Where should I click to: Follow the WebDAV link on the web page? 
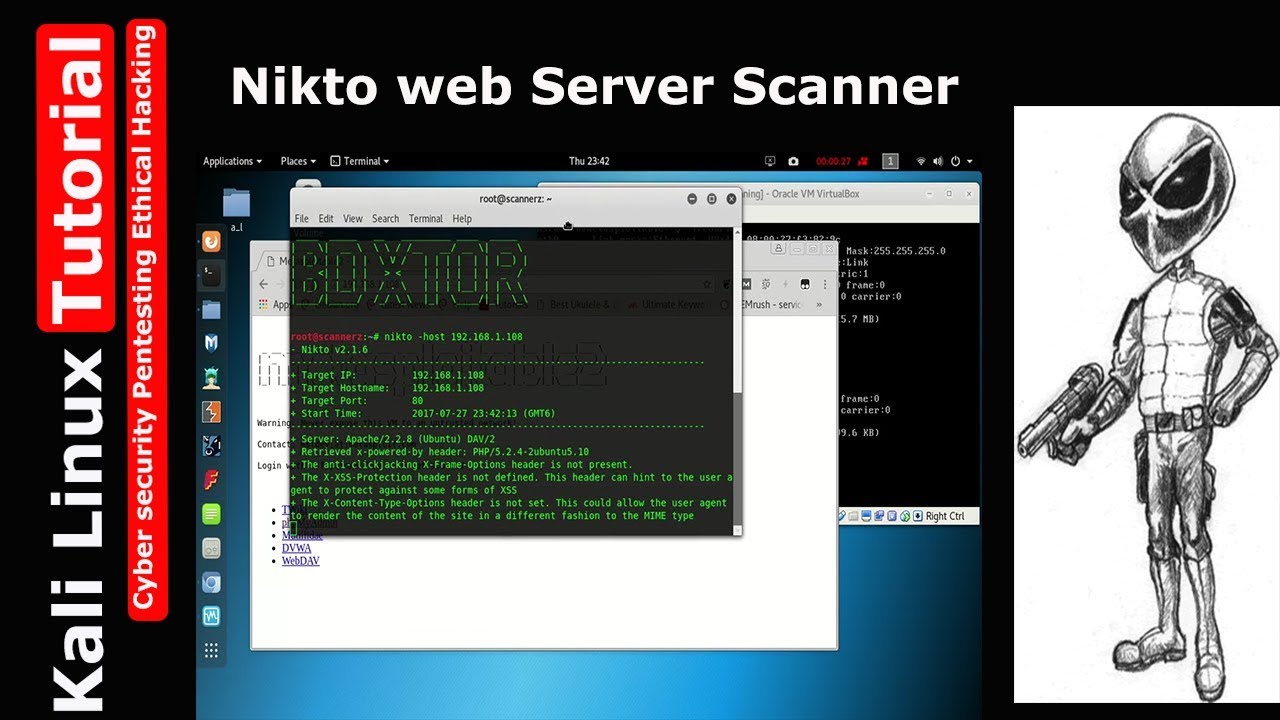(x=300, y=561)
